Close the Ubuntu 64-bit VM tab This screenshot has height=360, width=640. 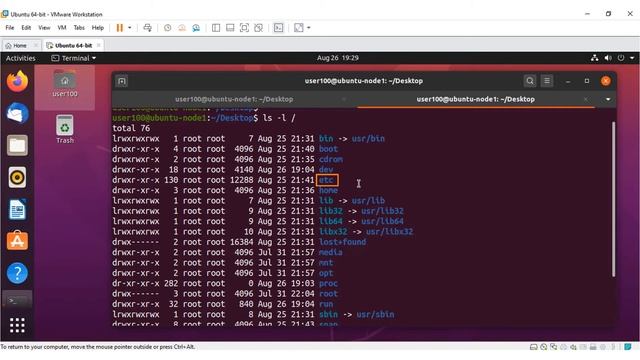pyautogui.click(x=98, y=45)
